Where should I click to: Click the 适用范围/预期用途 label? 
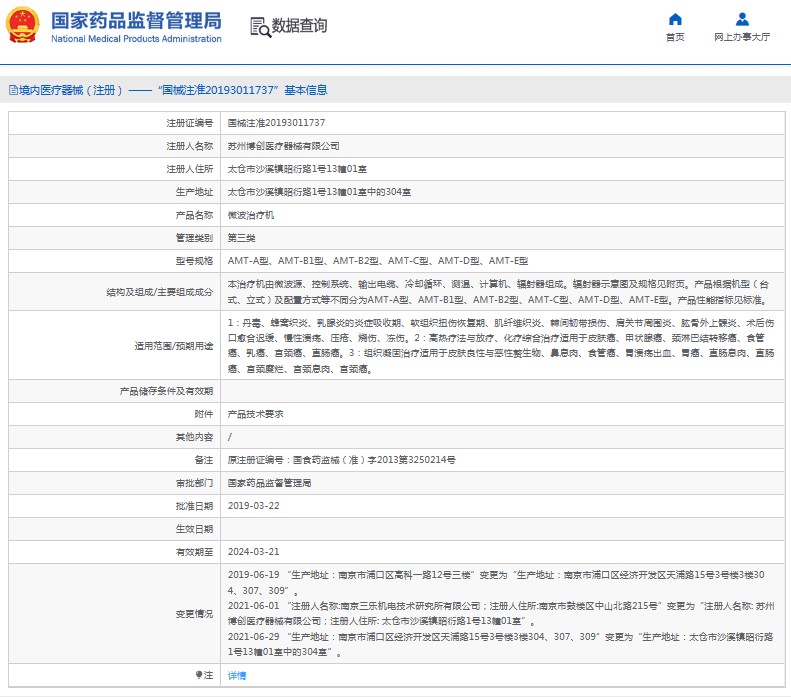[174, 345]
